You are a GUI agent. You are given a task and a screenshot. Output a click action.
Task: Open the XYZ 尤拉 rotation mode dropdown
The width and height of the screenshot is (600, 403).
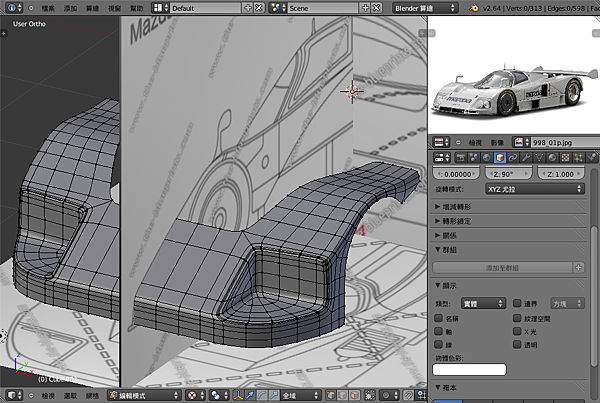[x=535, y=189]
